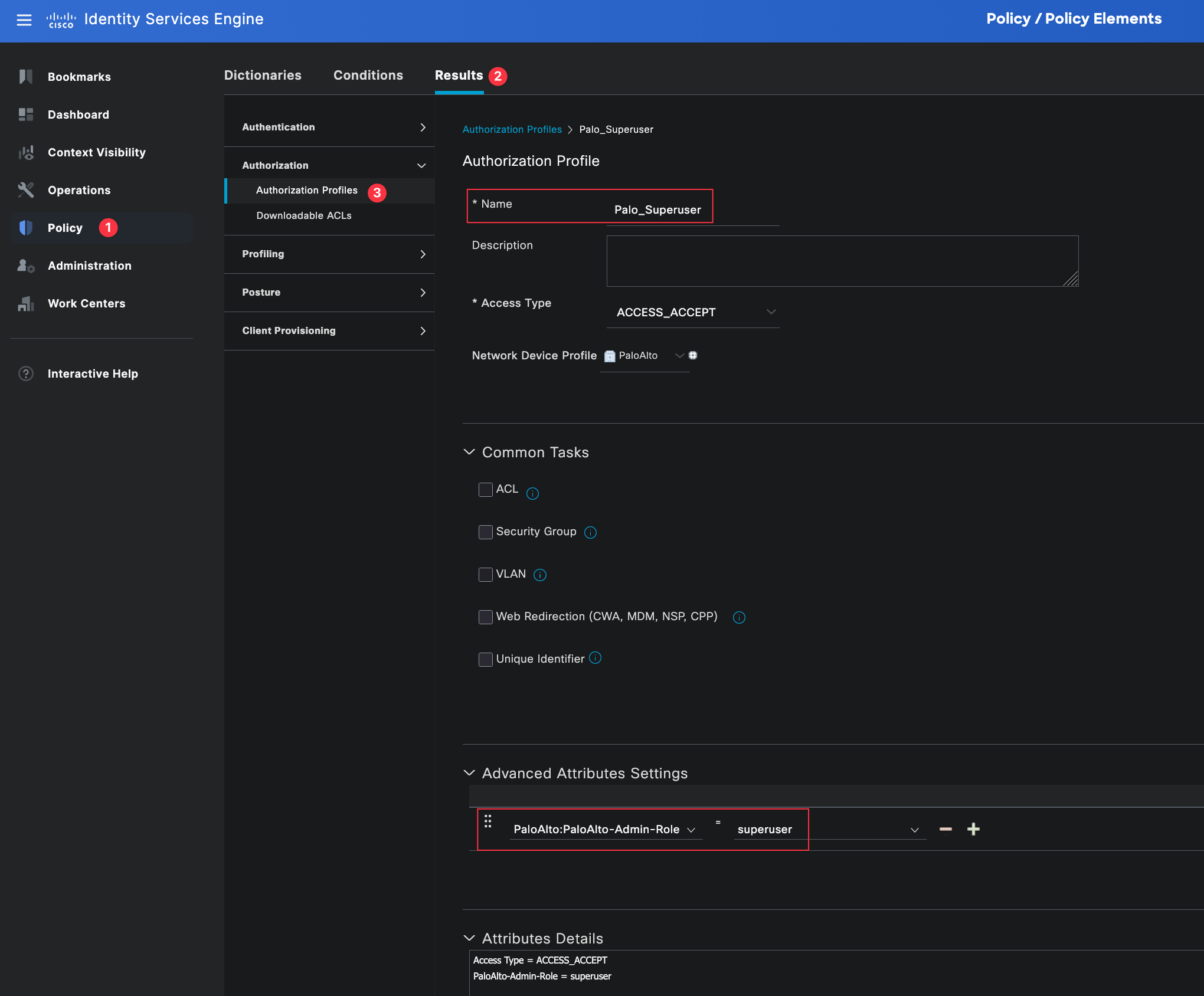The height and width of the screenshot is (996, 1204).
Task: Click the drag handle of PaloAlto-Admin-Role row
Action: click(x=488, y=821)
